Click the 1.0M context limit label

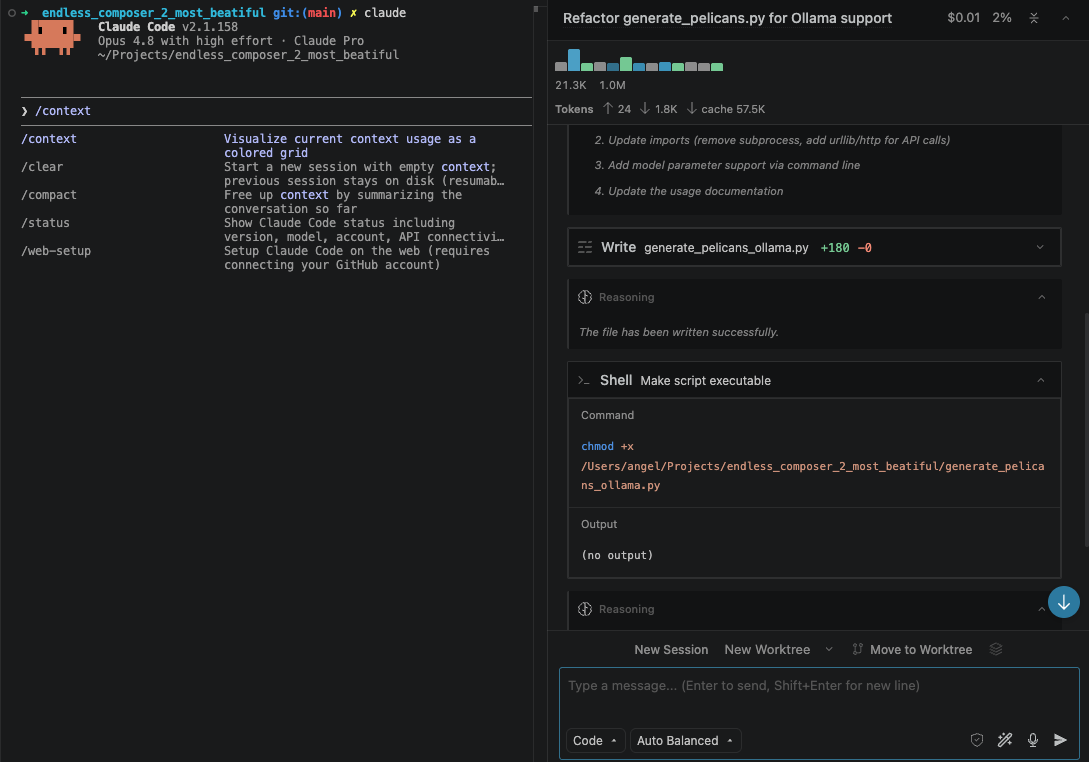pyautogui.click(x=613, y=85)
